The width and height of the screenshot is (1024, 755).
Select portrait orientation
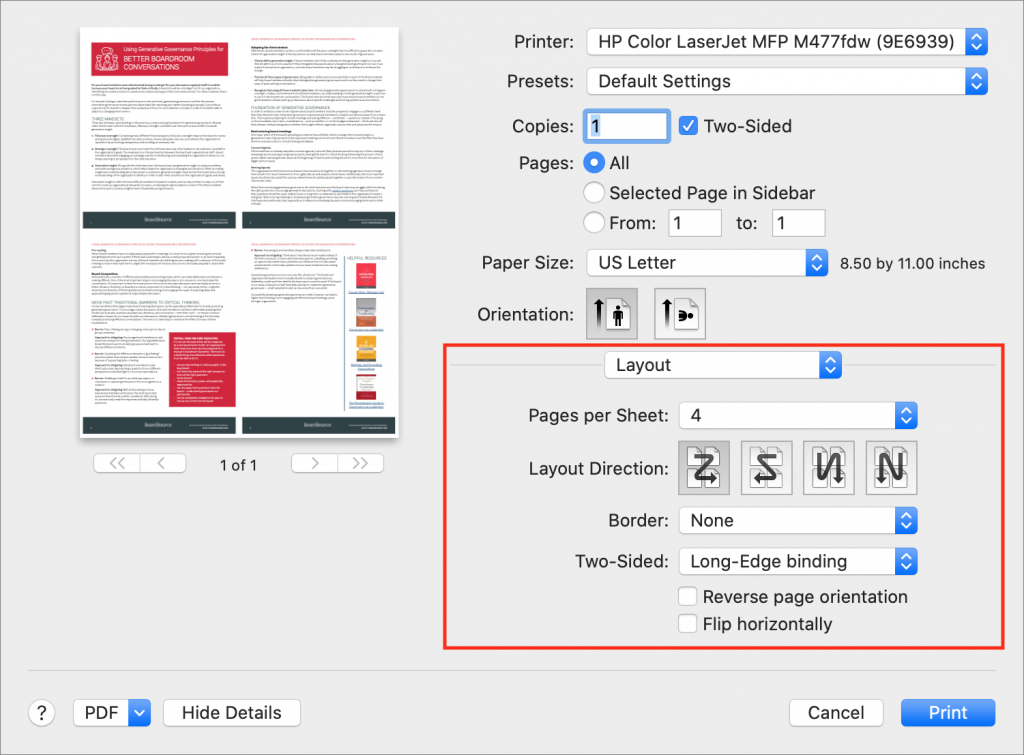[613, 313]
